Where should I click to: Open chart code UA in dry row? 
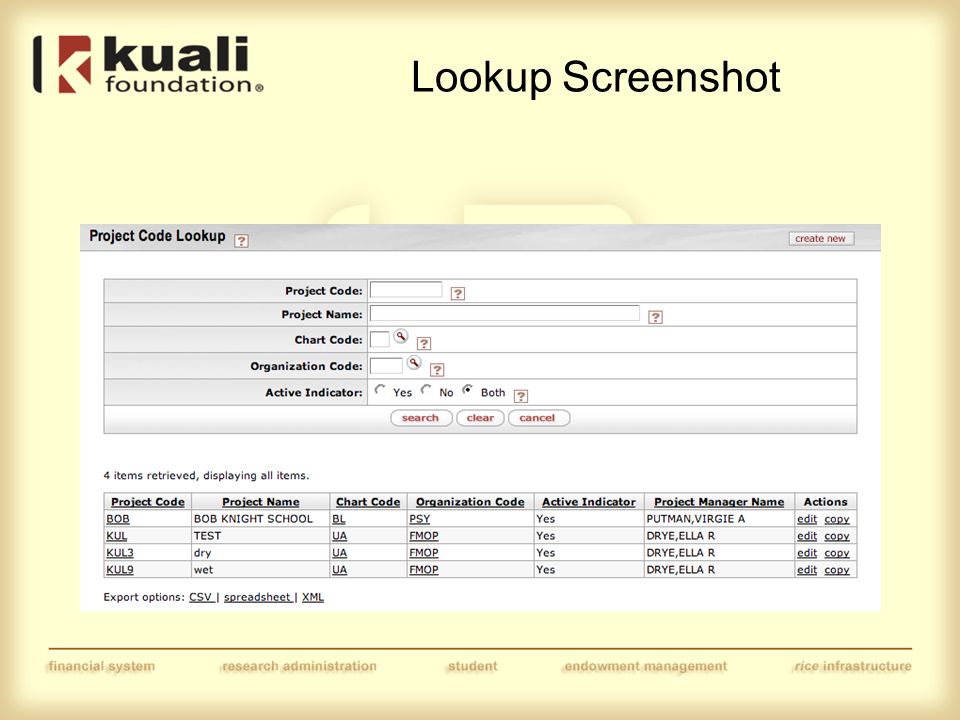[x=339, y=552]
